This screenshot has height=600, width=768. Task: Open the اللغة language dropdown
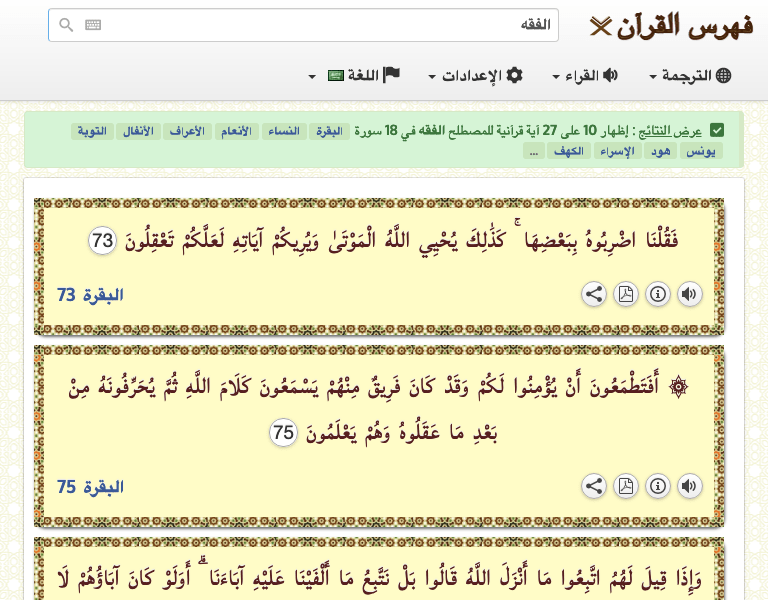tap(355, 75)
